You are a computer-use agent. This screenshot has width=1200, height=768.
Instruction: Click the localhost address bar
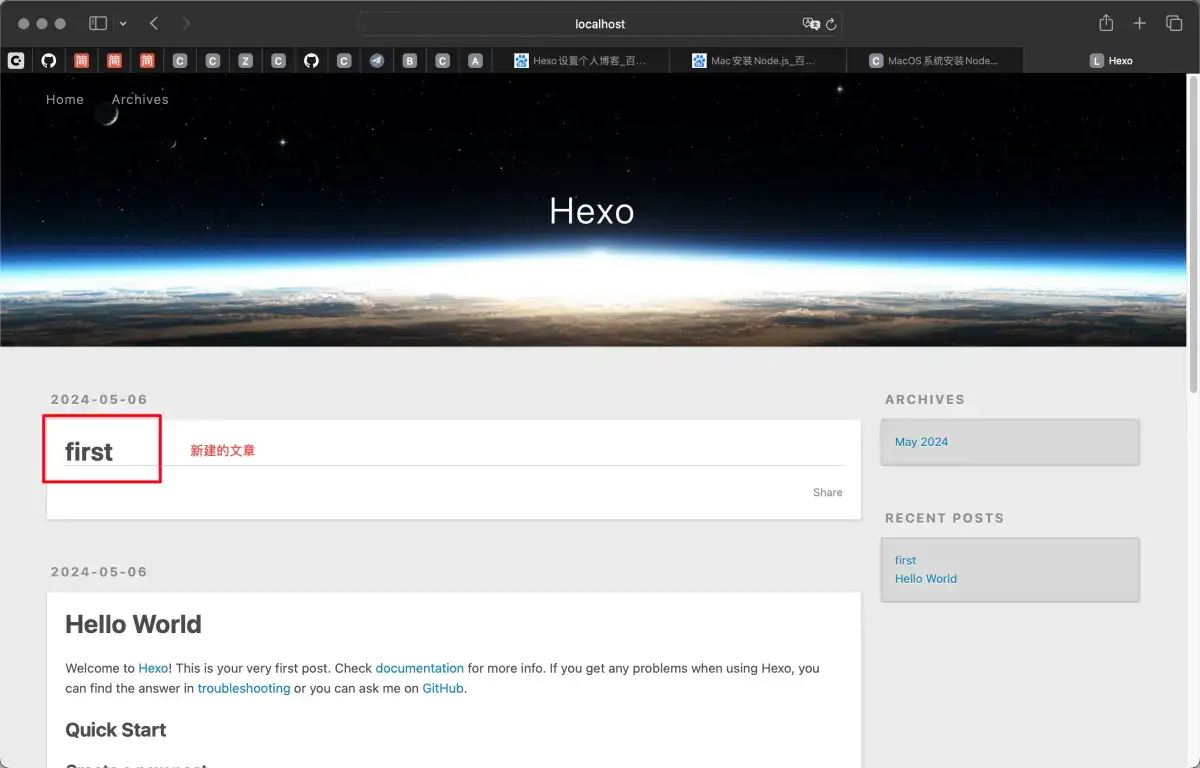[600, 24]
